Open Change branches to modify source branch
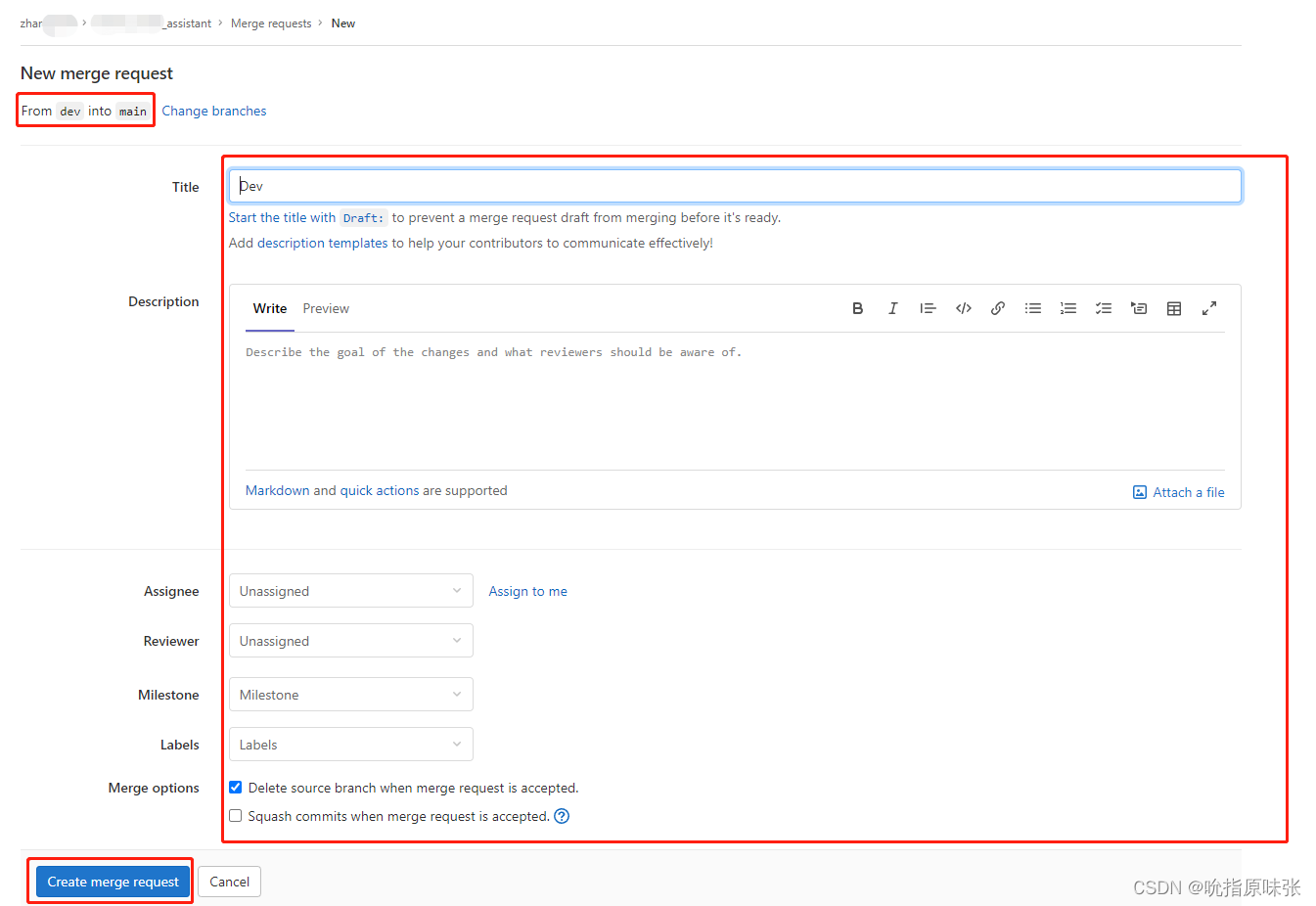Image resolution: width=1316 pixels, height=906 pixels. point(214,111)
